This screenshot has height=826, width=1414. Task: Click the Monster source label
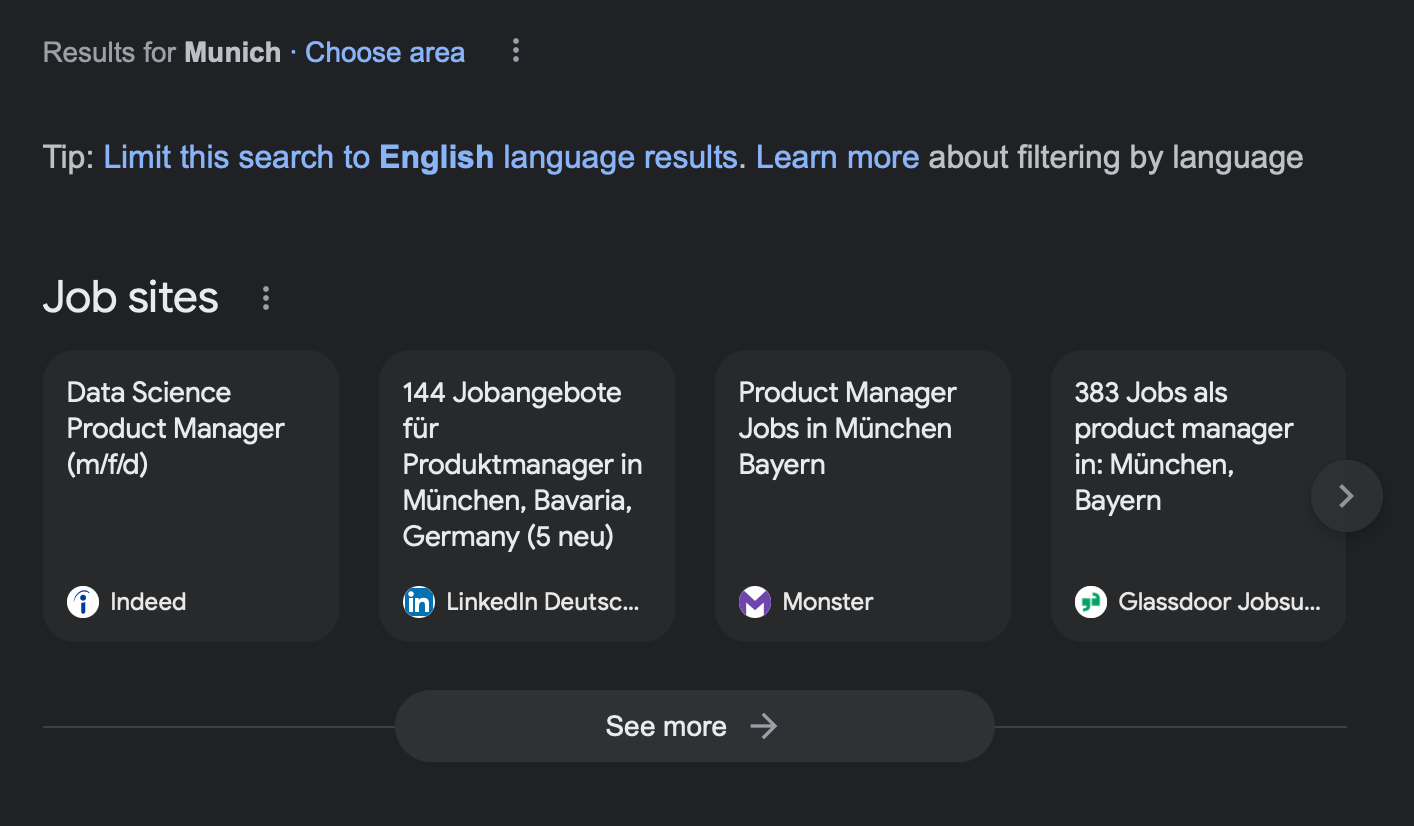[x=828, y=602]
